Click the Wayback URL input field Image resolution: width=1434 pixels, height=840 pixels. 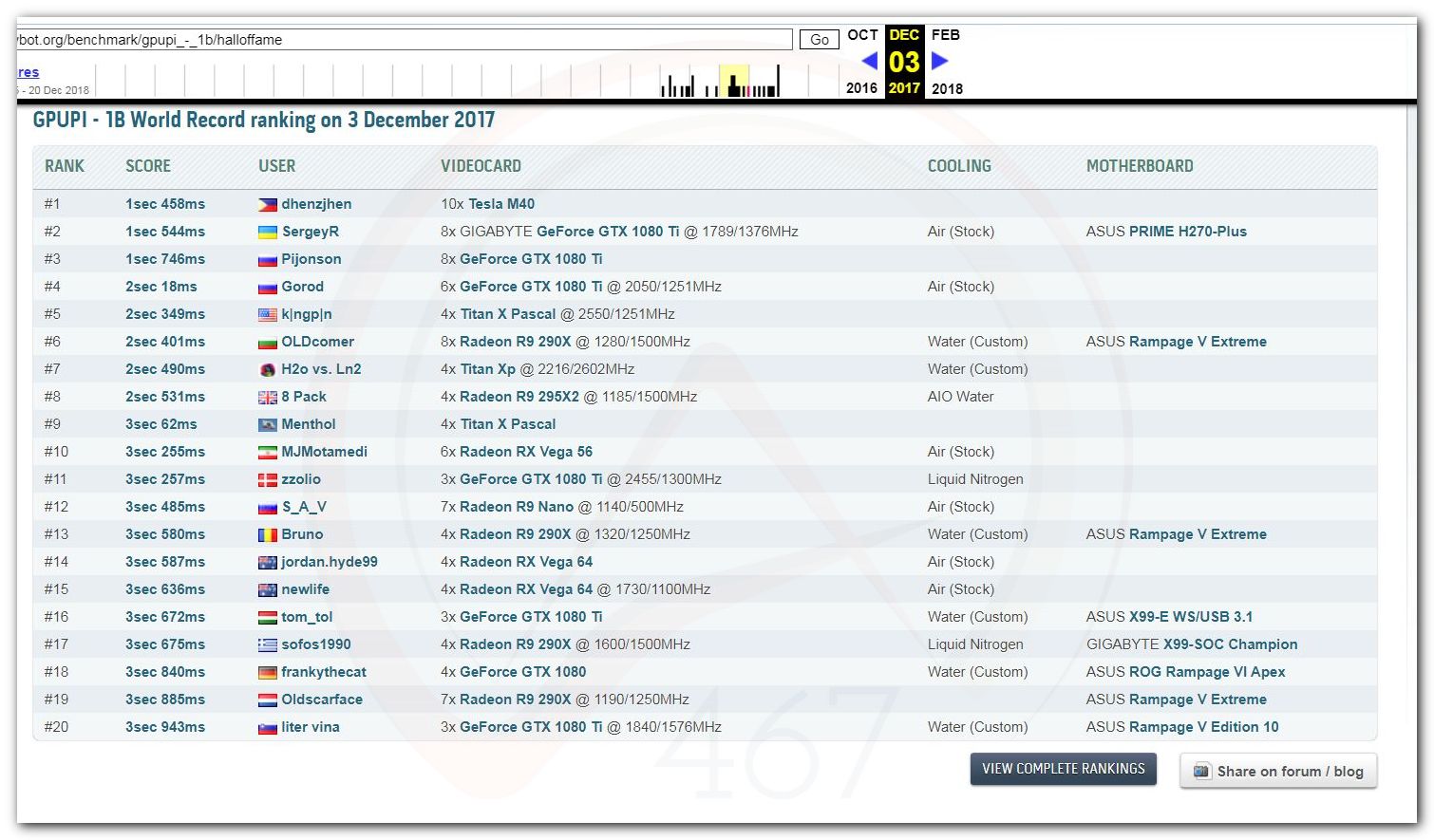404,40
